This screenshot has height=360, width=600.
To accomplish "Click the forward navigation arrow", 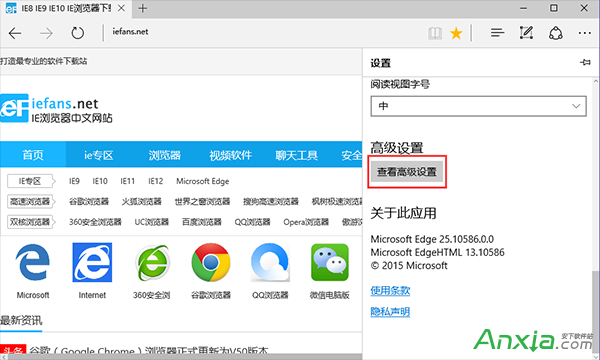I will coord(46,33).
